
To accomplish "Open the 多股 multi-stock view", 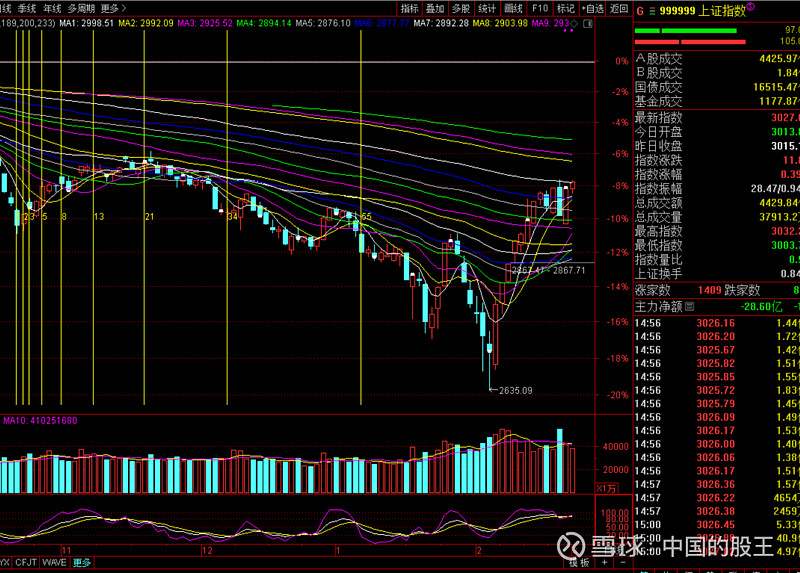I will pyautogui.click(x=461, y=8).
